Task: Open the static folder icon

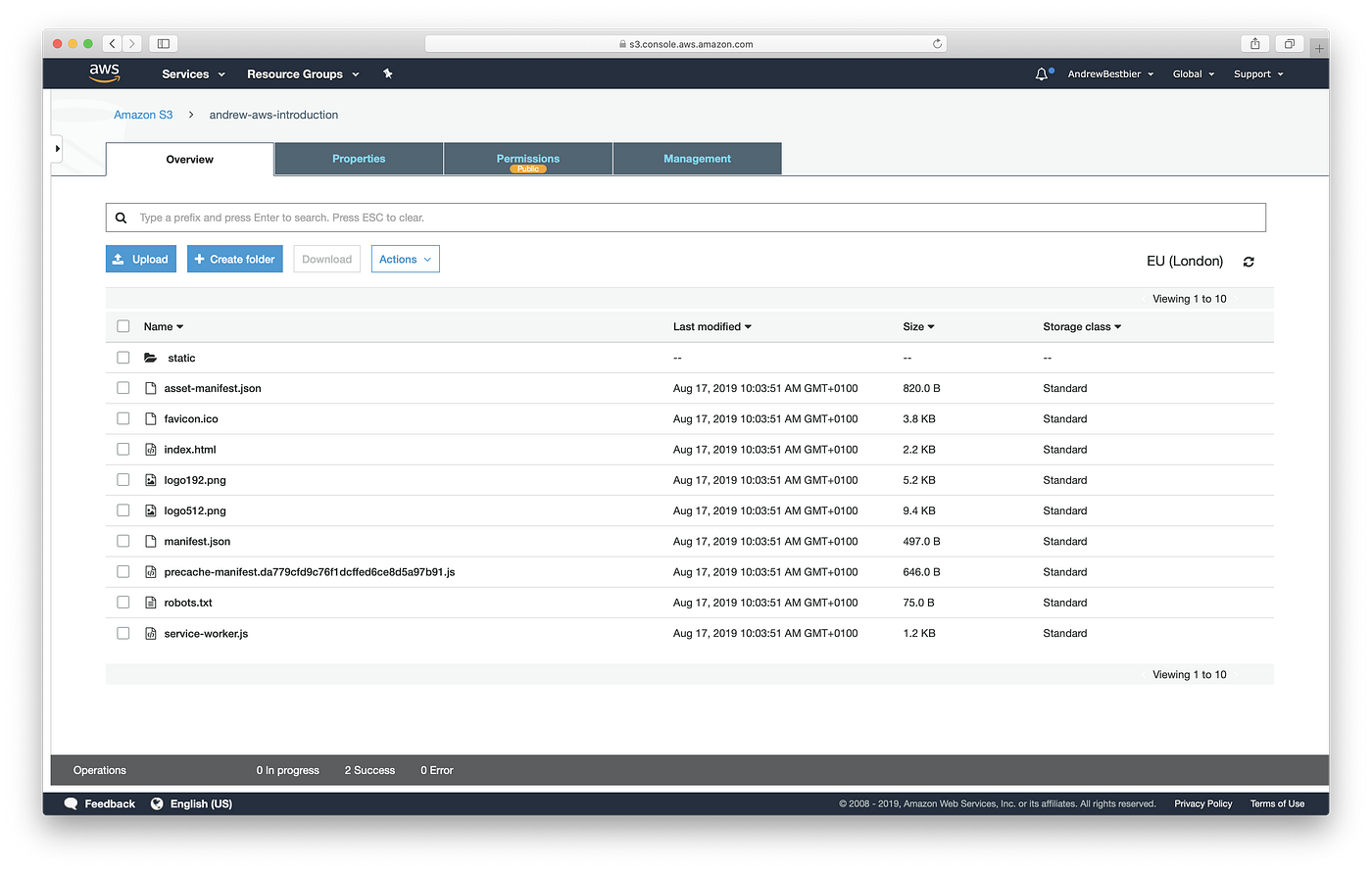Action: (151, 357)
